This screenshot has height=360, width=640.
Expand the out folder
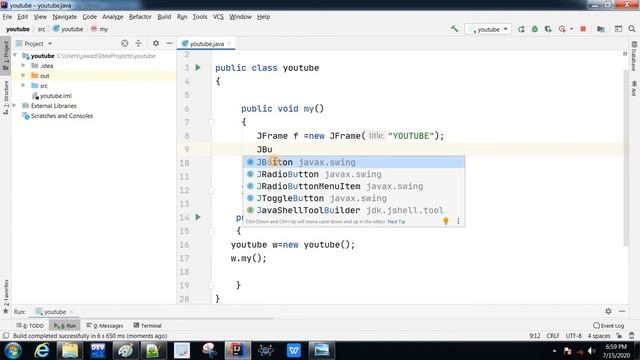click(24, 76)
